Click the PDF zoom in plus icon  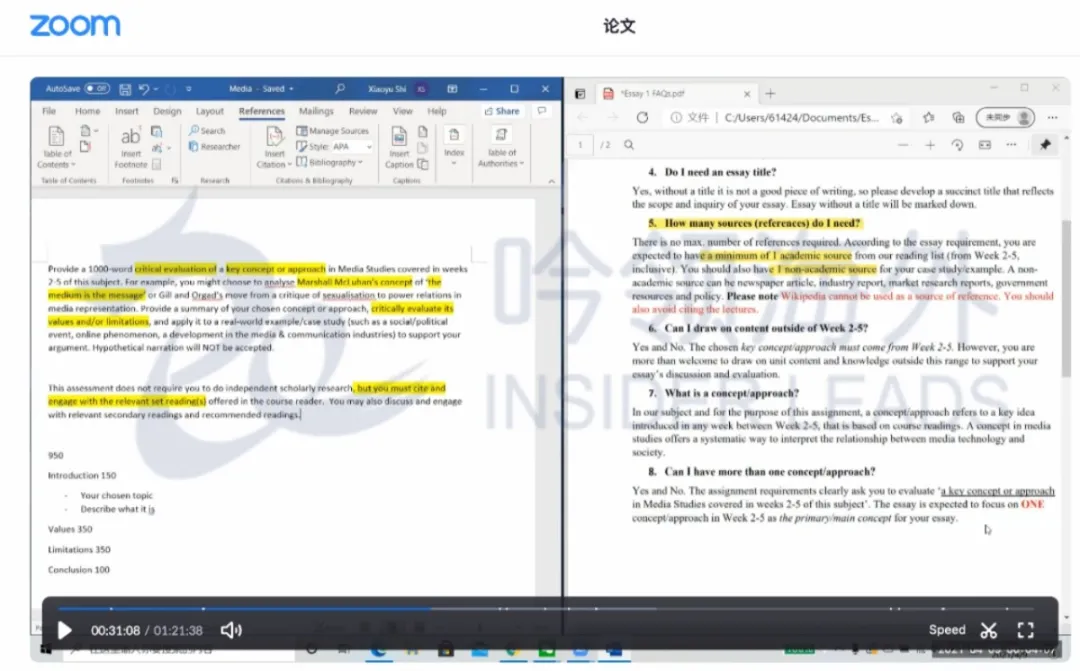(930, 145)
